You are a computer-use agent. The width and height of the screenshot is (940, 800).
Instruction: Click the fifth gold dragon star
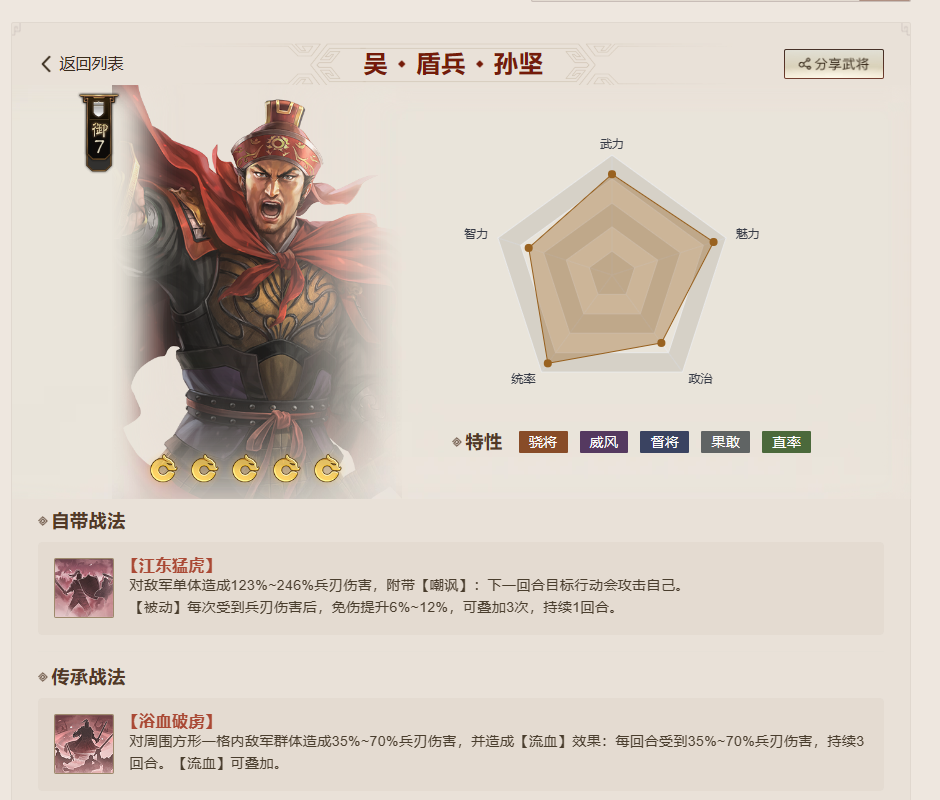[327, 468]
